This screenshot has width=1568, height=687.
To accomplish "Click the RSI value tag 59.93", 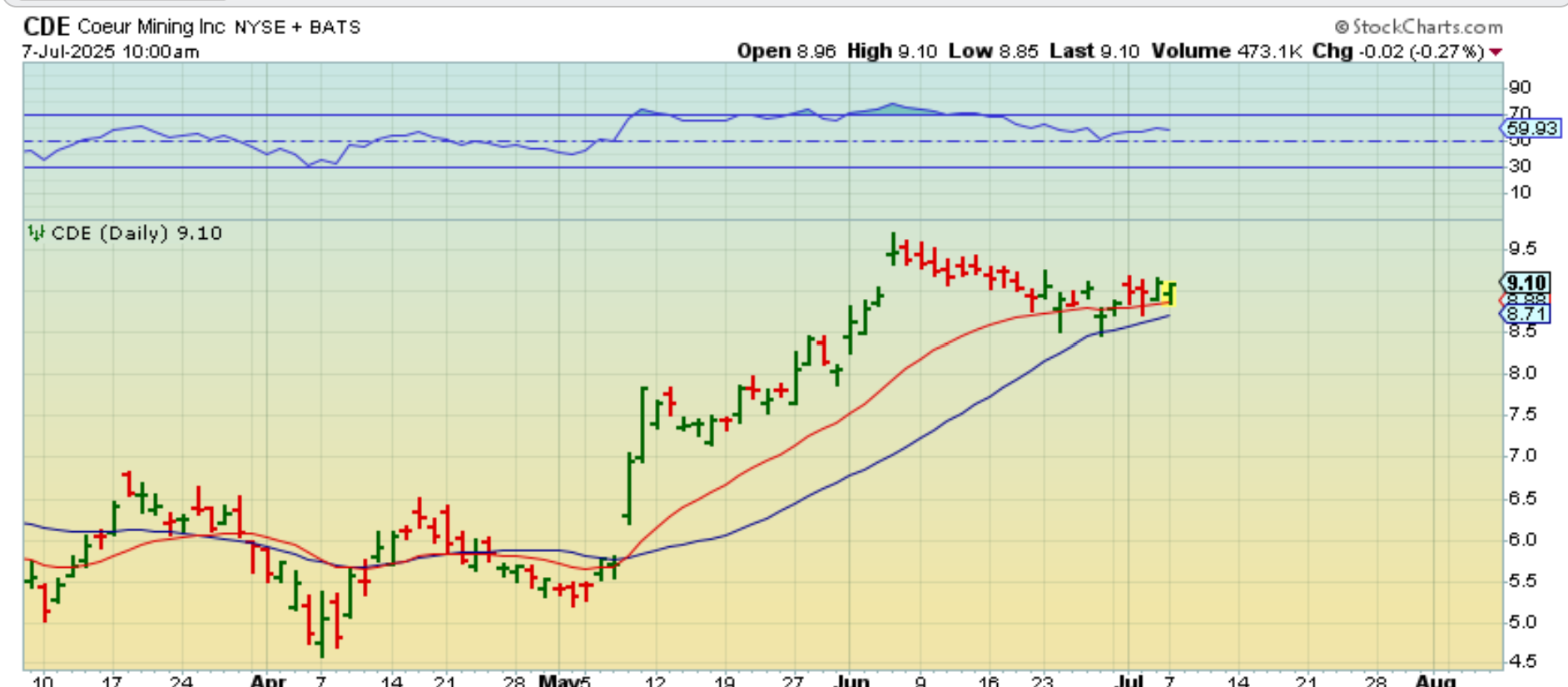I will [x=1531, y=128].
